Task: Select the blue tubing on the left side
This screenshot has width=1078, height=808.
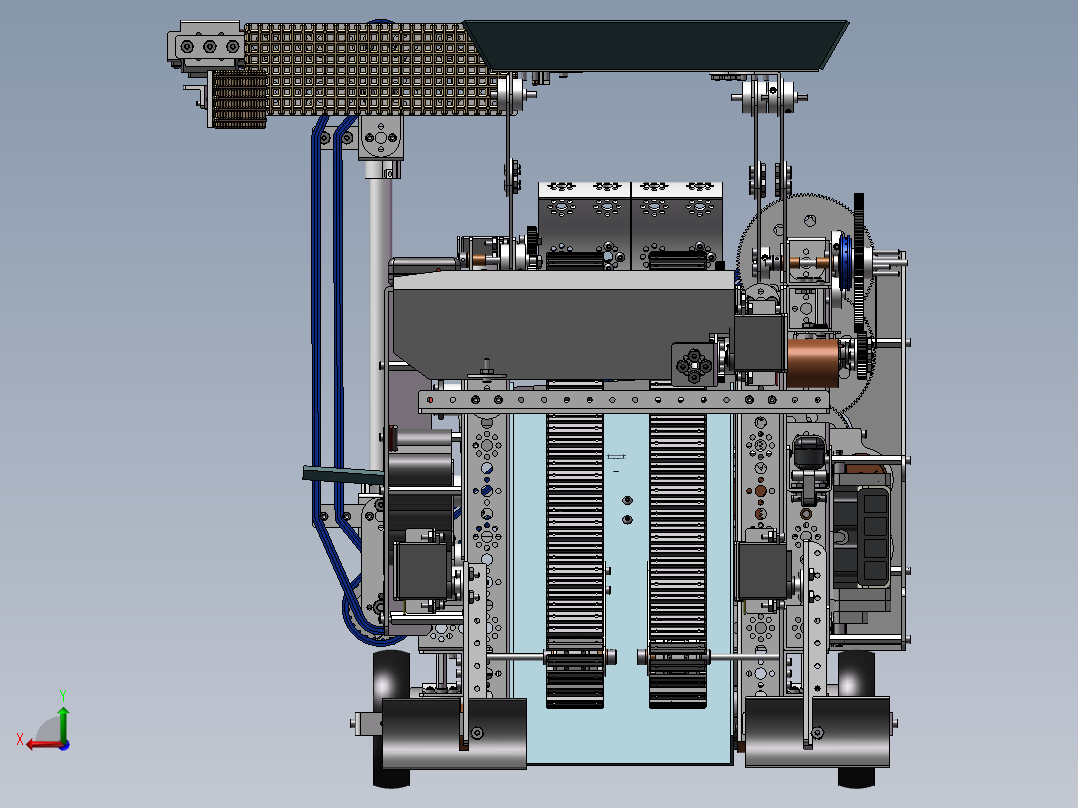Action: point(329,330)
